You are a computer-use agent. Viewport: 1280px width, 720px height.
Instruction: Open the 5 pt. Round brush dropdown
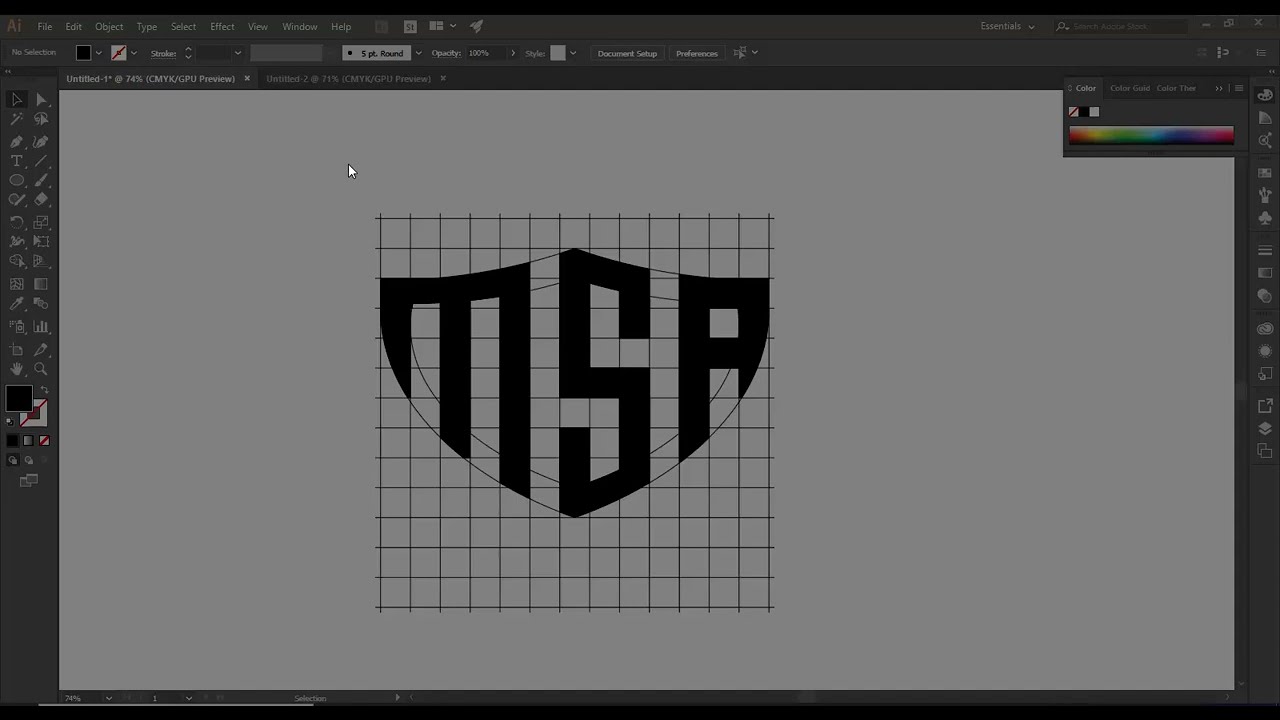click(418, 53)
